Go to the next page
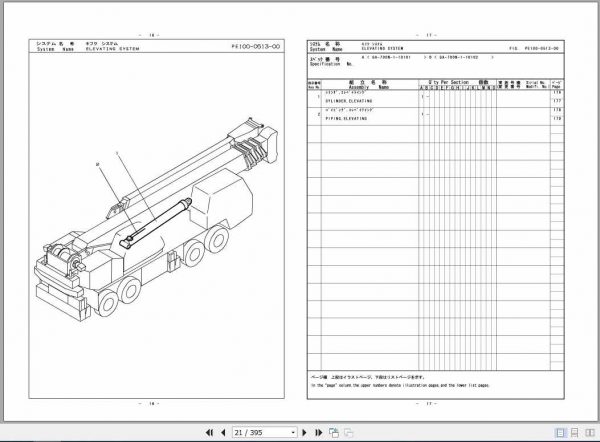 tap(305, 432)
